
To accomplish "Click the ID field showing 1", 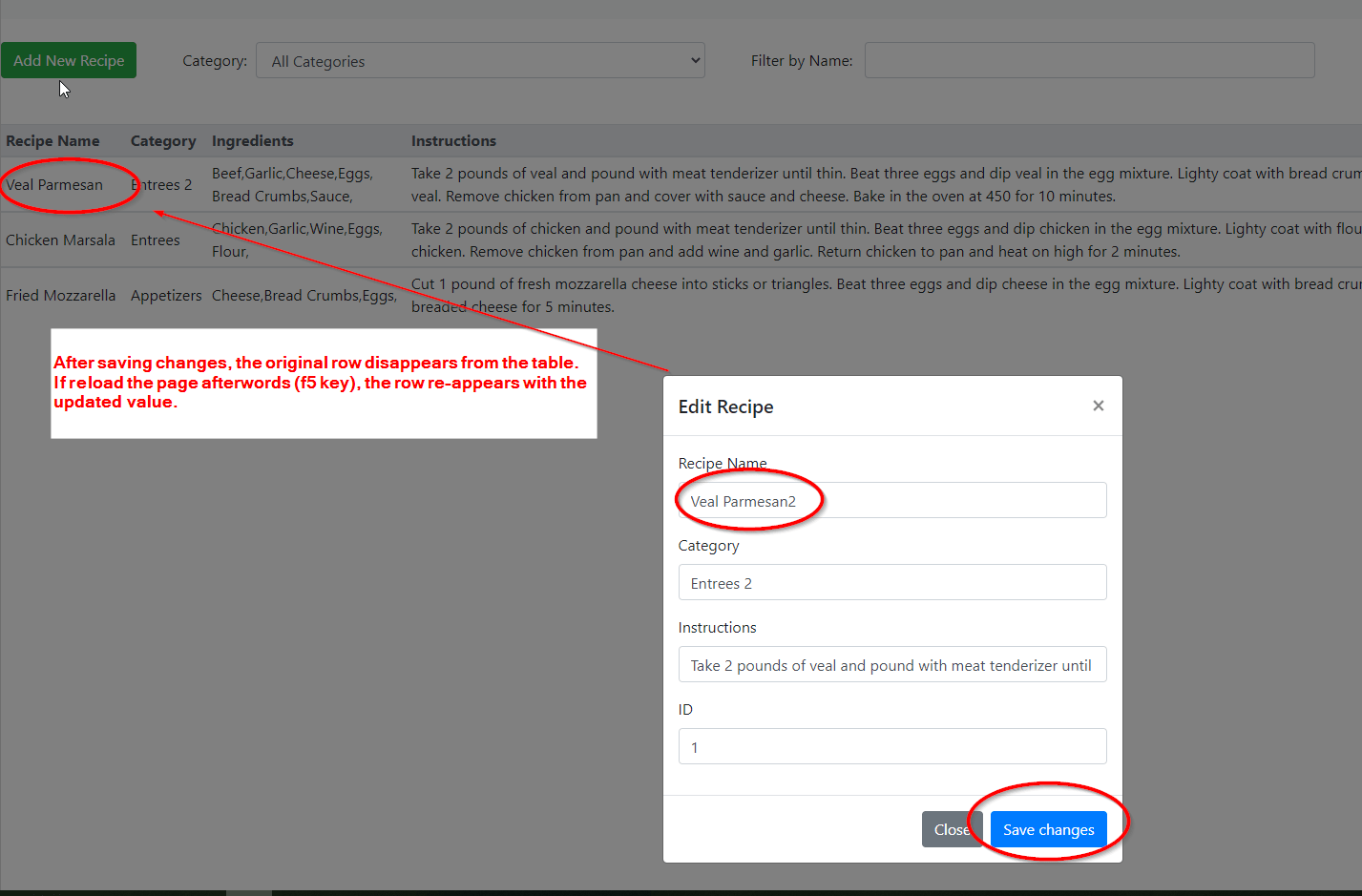I will click(x=891, y=746).
